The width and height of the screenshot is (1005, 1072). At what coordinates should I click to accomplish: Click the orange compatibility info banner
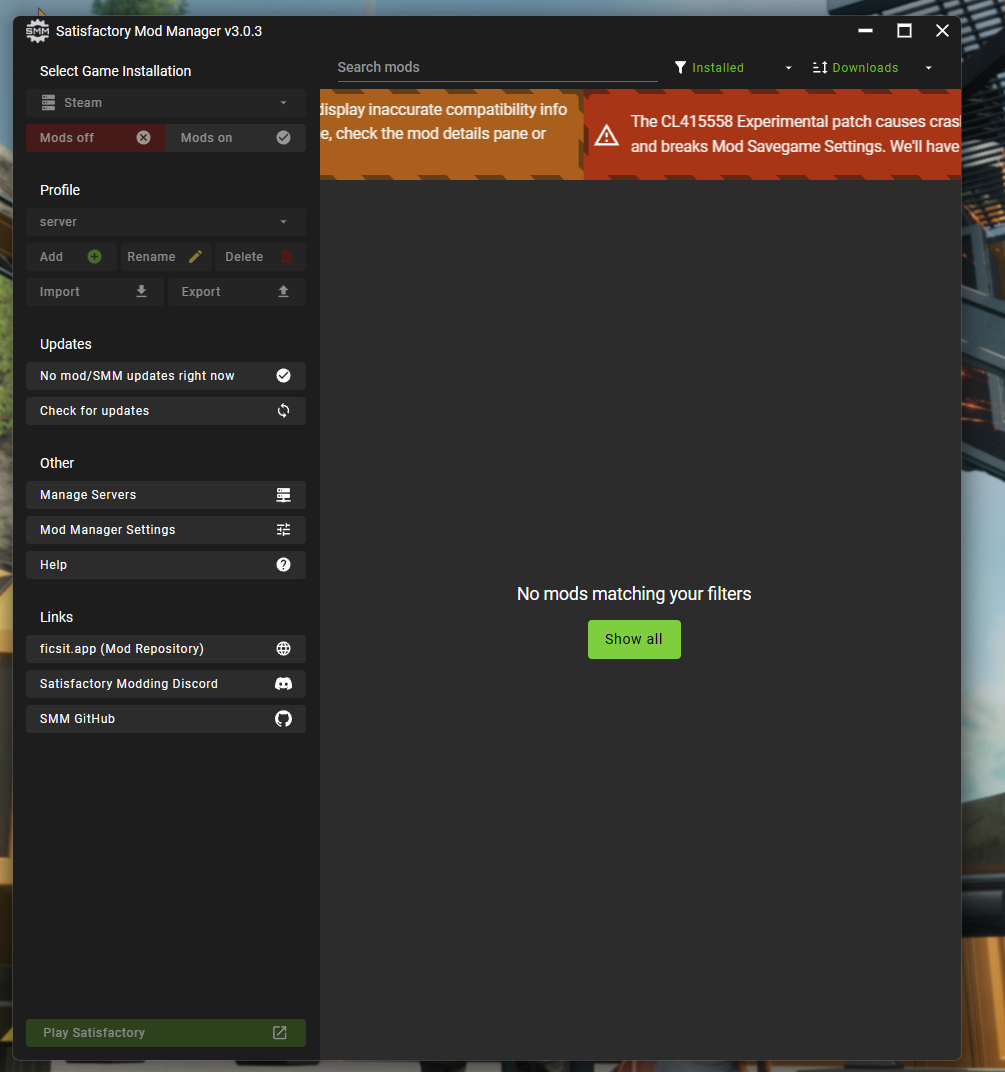[451, 134]
